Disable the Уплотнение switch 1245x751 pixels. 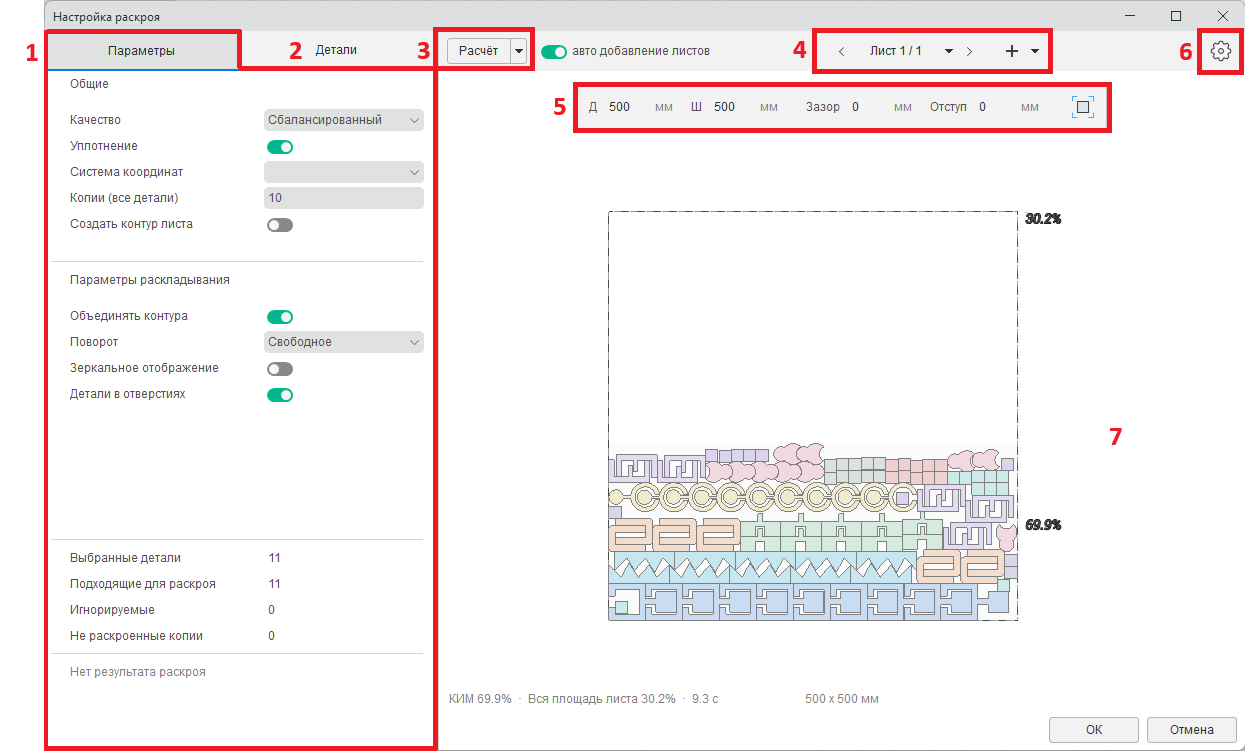(x=280, y=147)
